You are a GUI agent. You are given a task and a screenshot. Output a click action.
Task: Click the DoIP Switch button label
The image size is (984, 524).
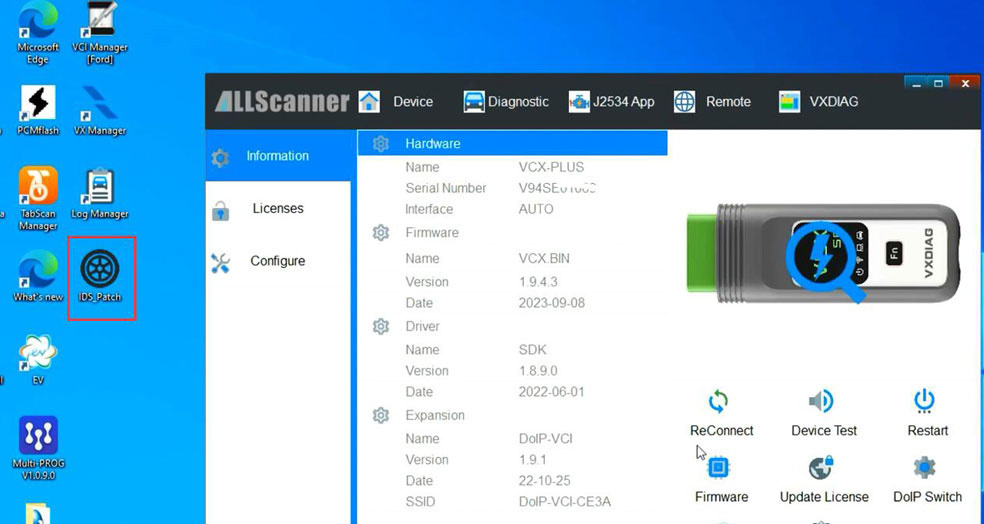coord(928,497)
